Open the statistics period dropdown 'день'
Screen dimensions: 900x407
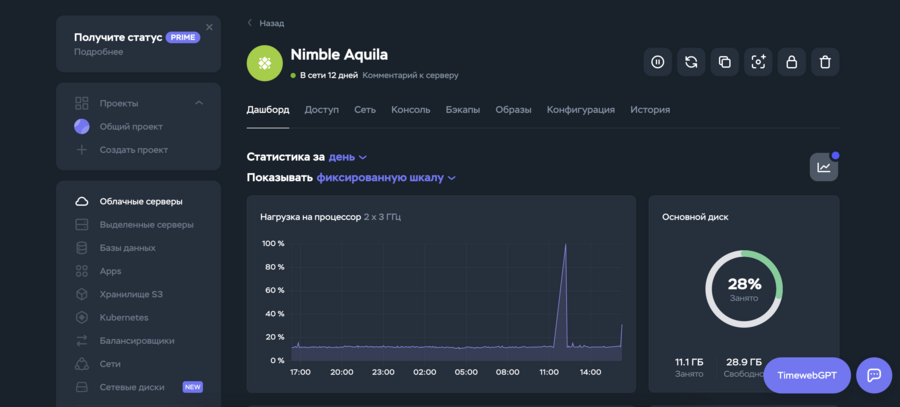(347, 157)
